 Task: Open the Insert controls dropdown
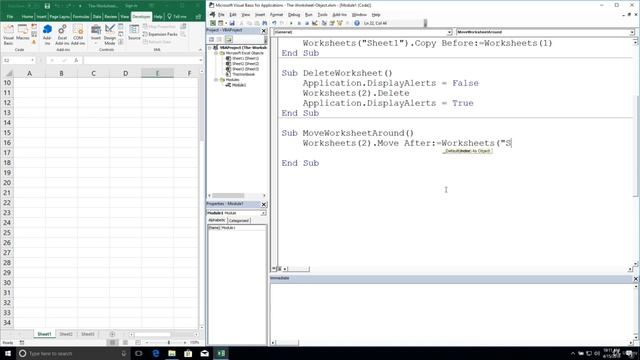[96, 34]
